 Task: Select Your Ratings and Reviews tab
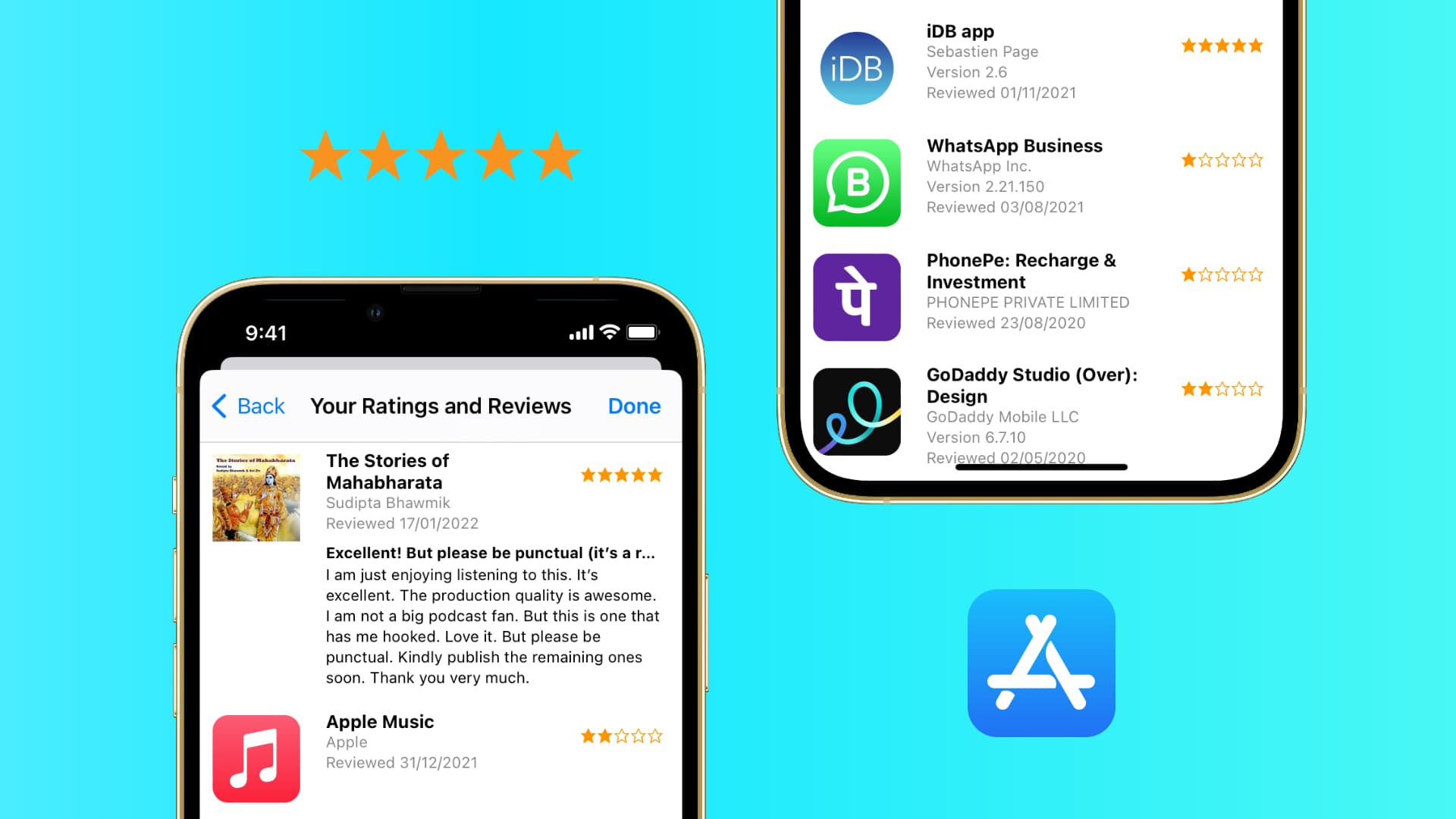(440, 406)
